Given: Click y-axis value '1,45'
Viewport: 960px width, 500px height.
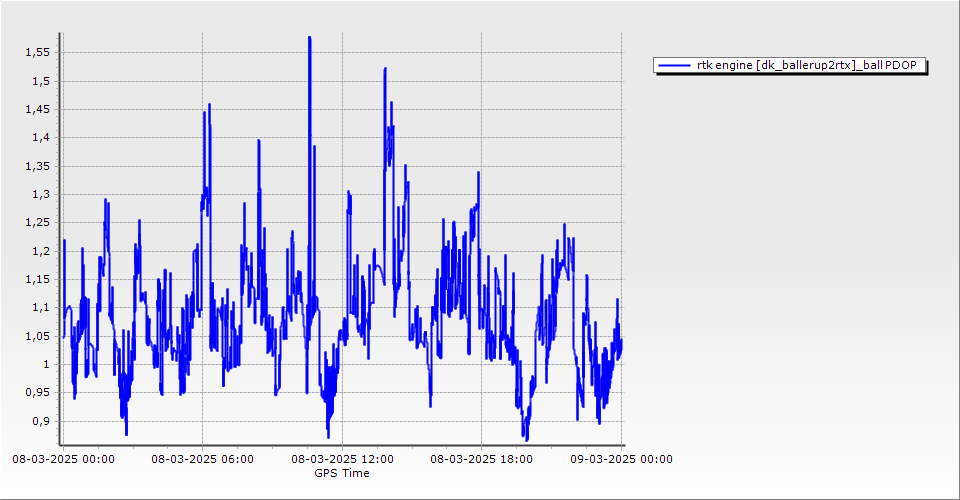Looking at the screenshot, I should pos(37,110).
